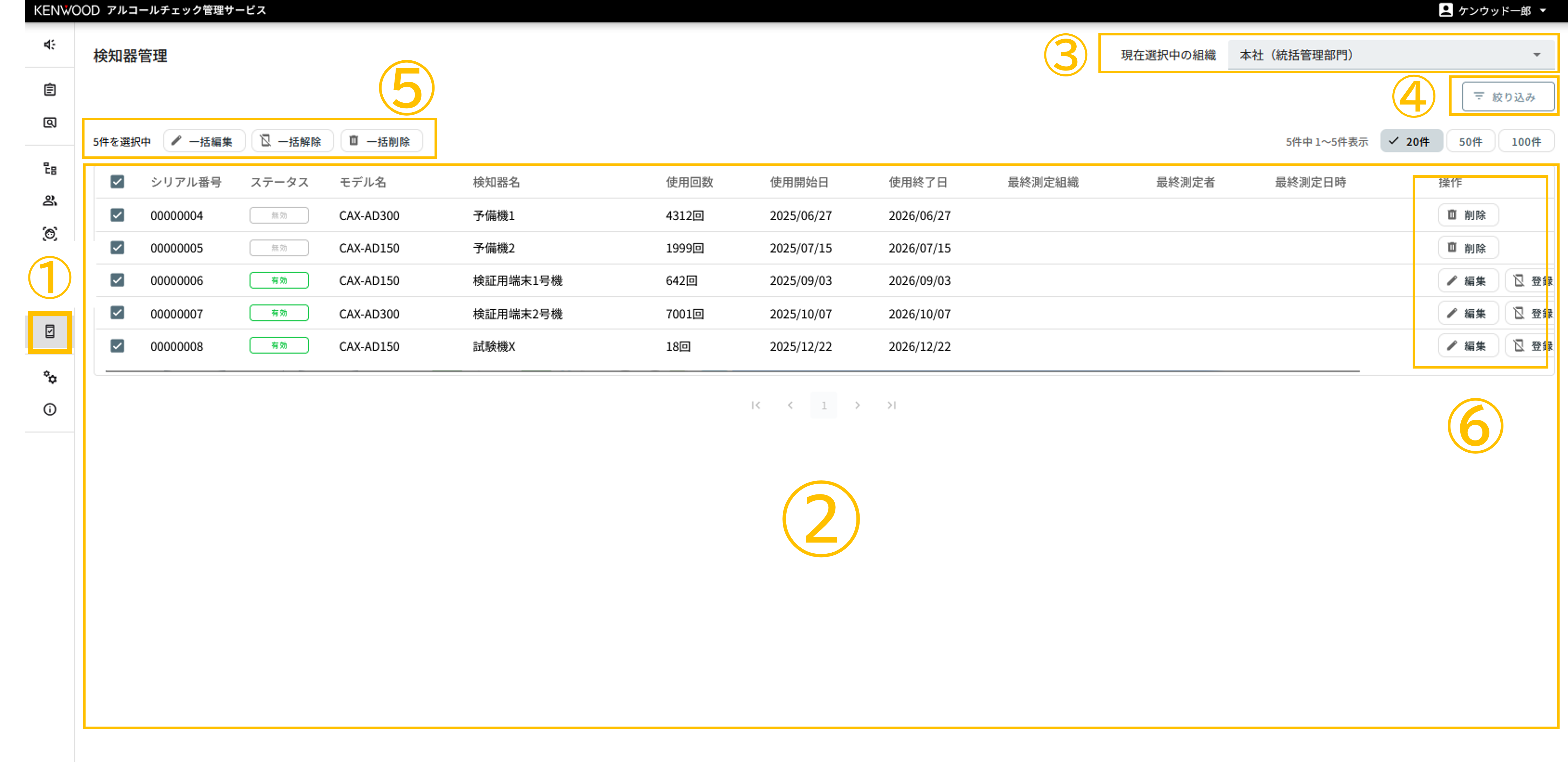Open the organization tree sidebar icon
1568x762 pixels.
[50, 169]
